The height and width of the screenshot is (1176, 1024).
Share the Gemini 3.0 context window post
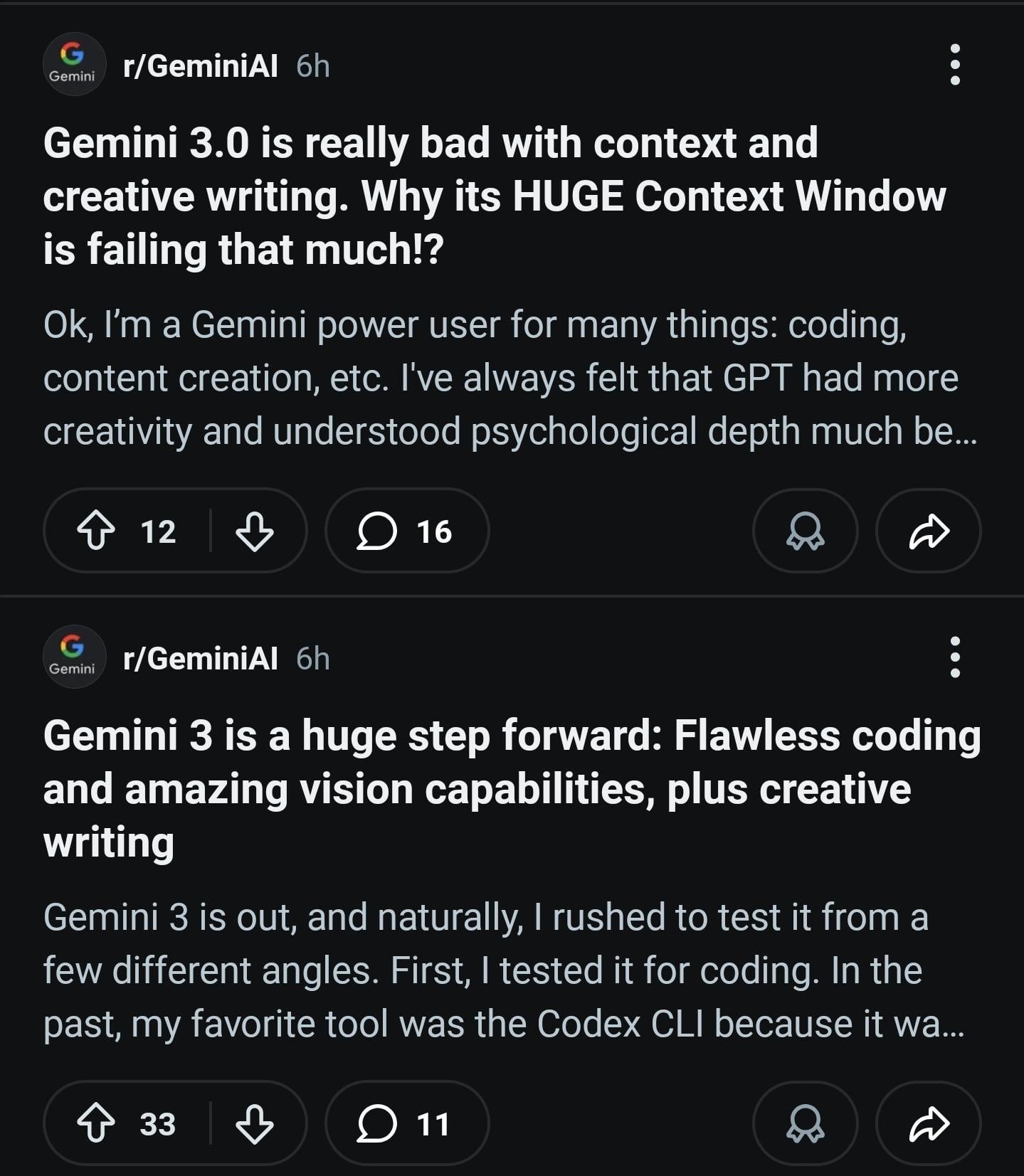tap(929, 531)
